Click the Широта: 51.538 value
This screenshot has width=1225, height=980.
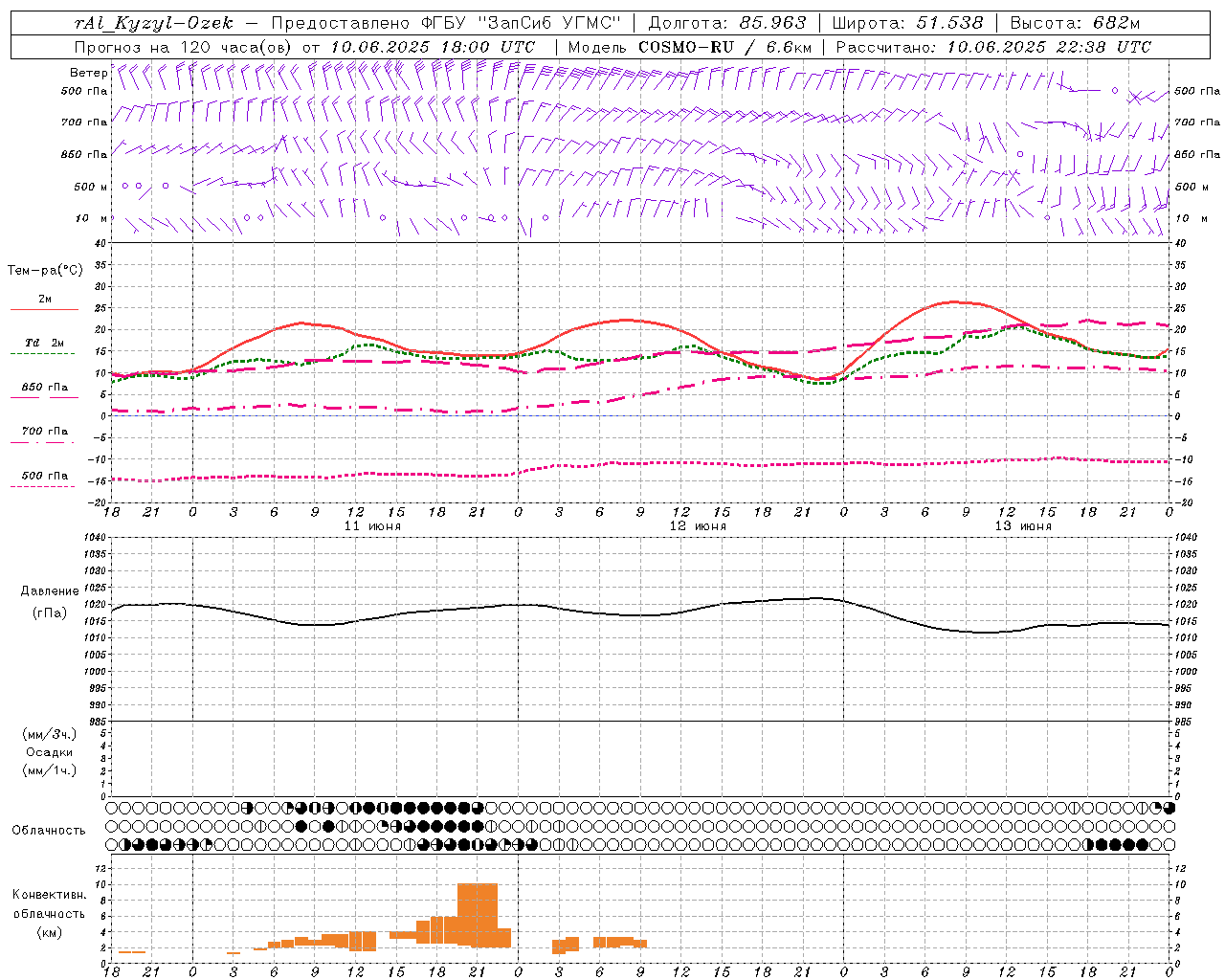coord(907,23)
